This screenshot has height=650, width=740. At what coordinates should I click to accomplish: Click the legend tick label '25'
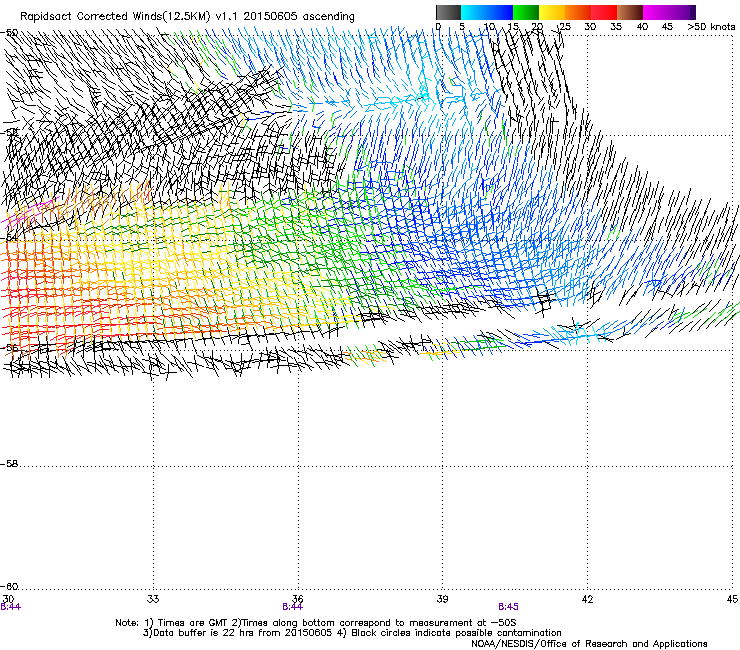[565, 27]
